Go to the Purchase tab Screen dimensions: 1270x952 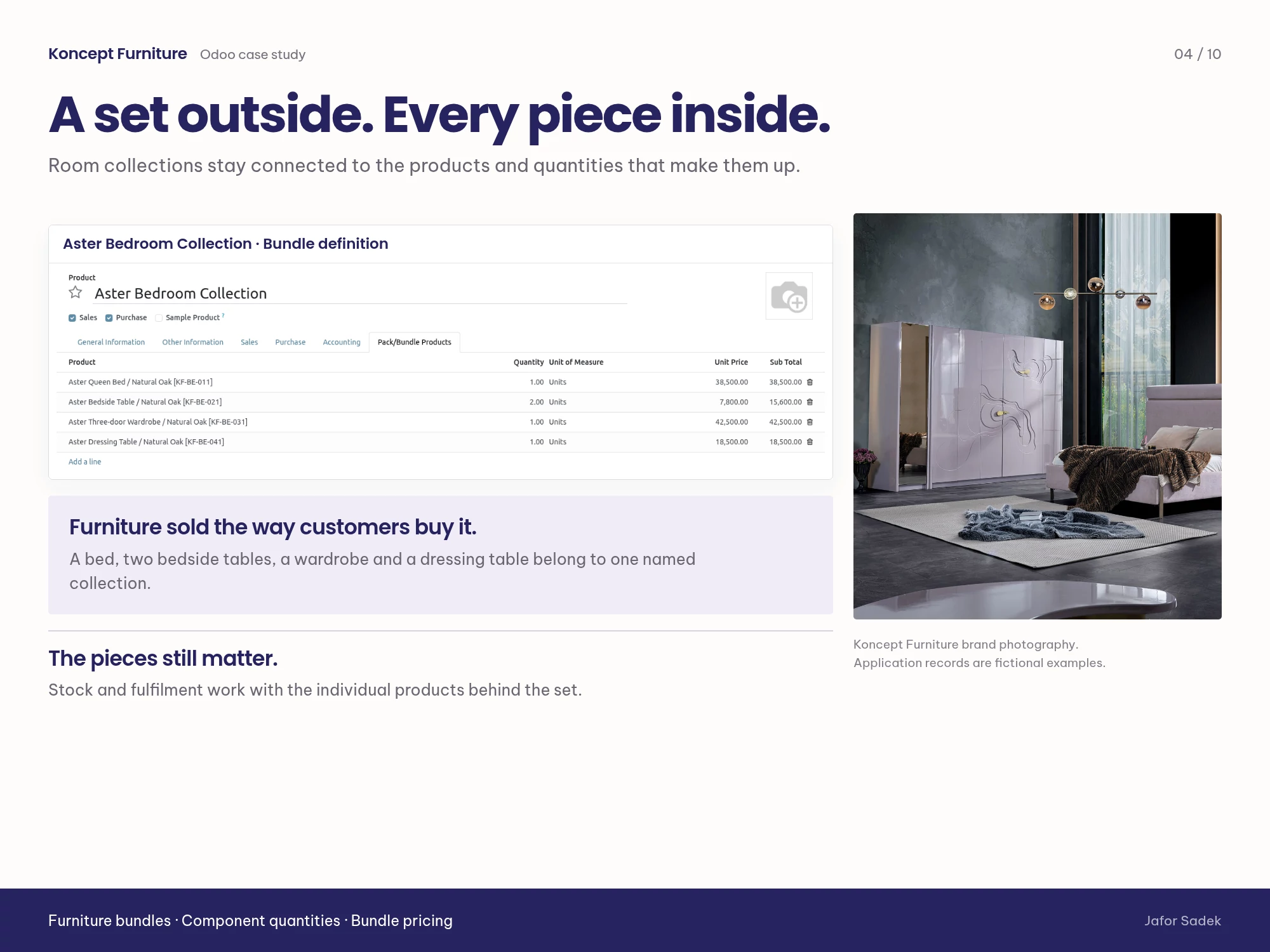tap(290, 342)
